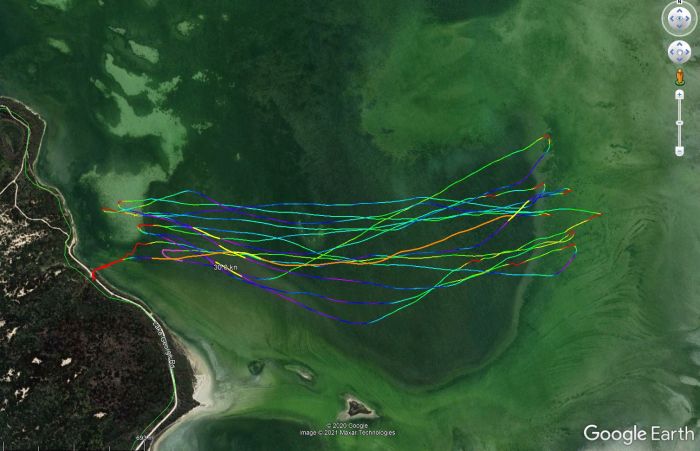Tilt view down with look joystick arrow
This screenshot has height=451, width=700.
(679, 27)
